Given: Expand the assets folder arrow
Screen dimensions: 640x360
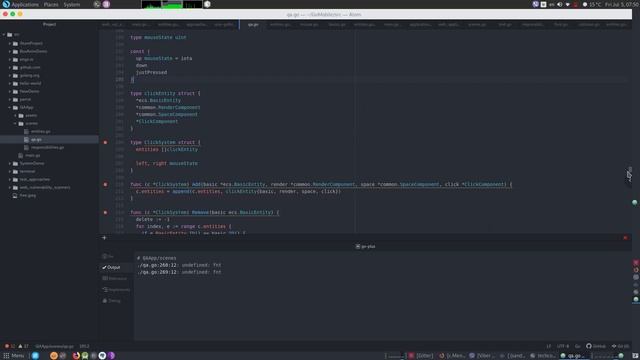Looking at the screenshot, I should click(16, 116).
